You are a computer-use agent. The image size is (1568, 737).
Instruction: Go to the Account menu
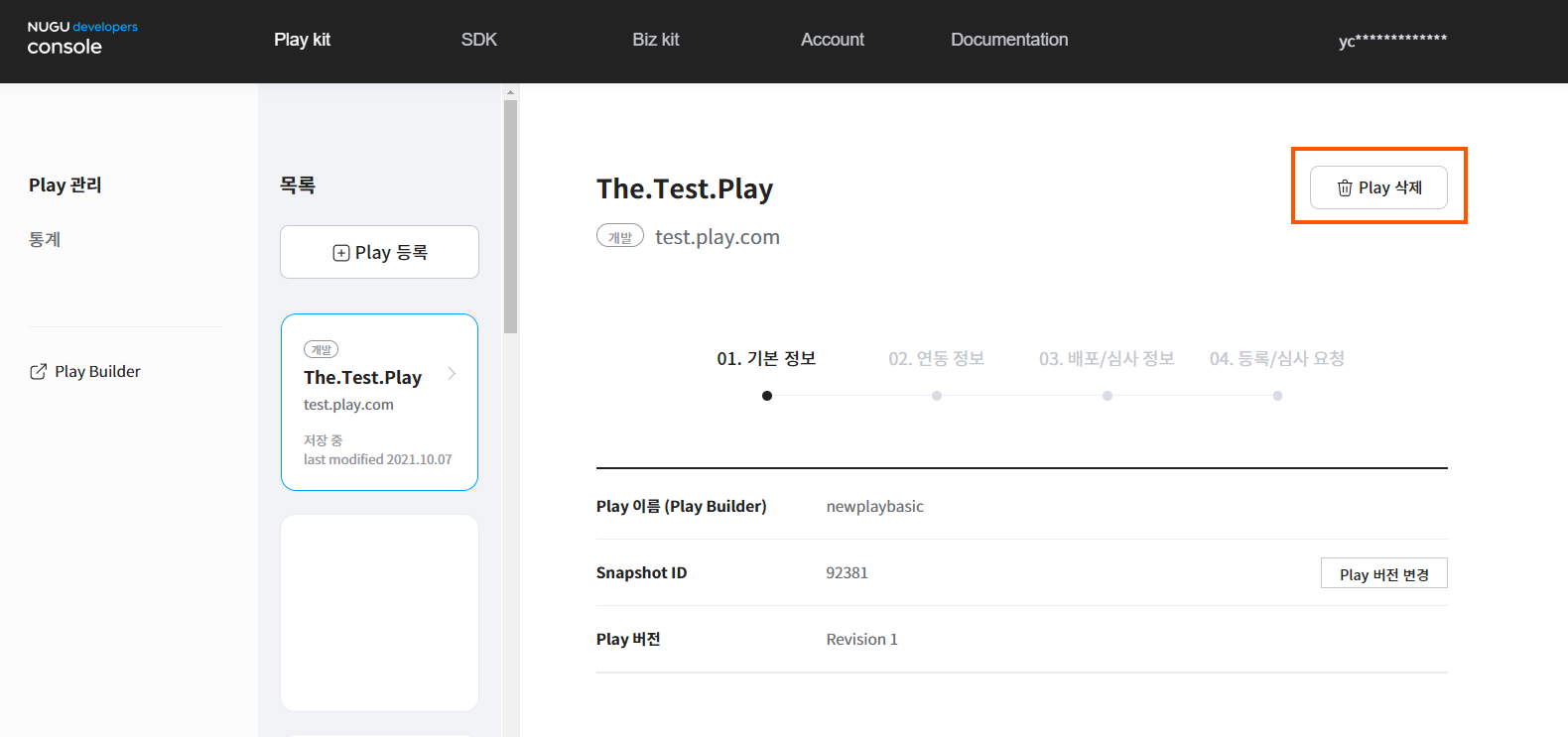tap(832, 40)
